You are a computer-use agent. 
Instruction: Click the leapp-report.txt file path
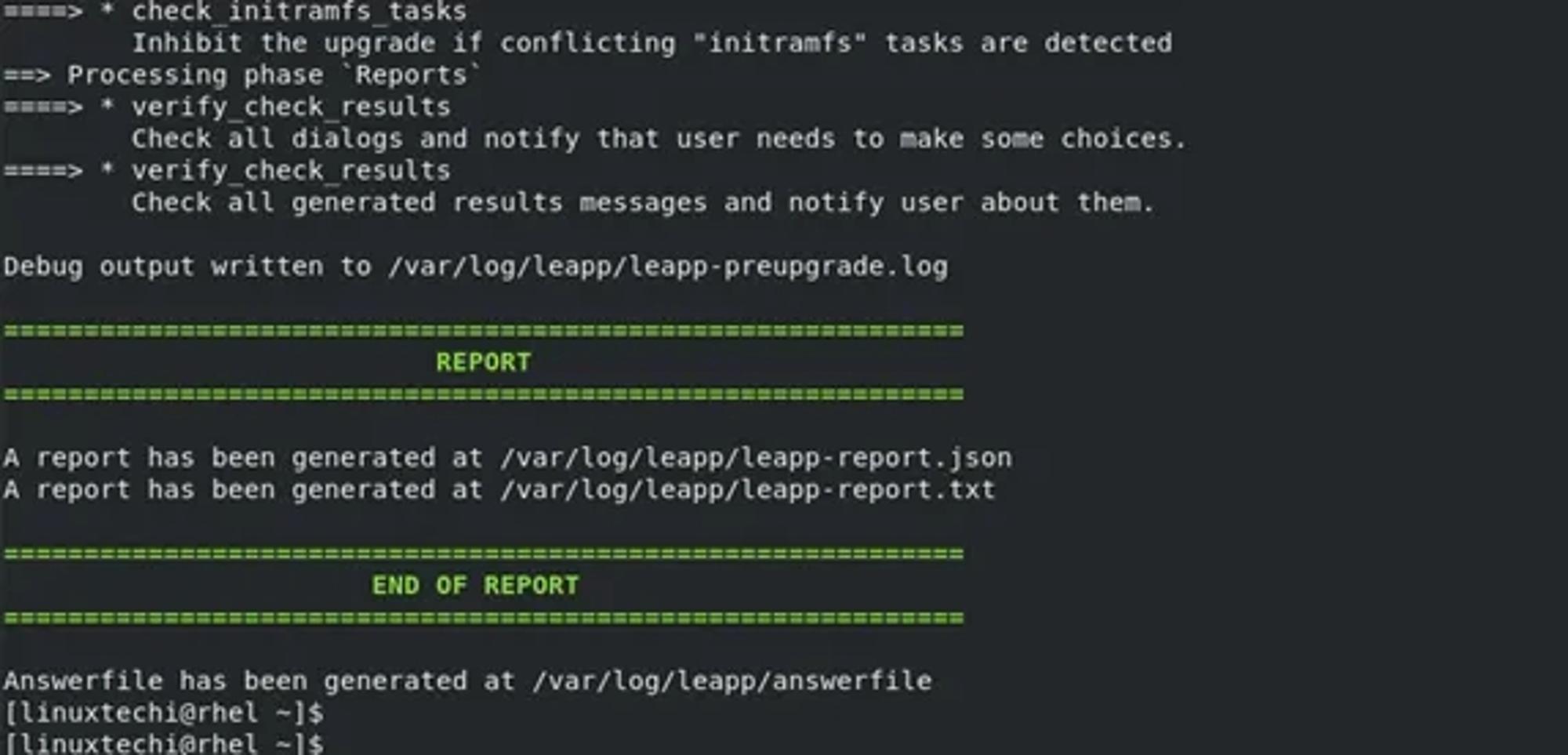[x=748, y=490]
